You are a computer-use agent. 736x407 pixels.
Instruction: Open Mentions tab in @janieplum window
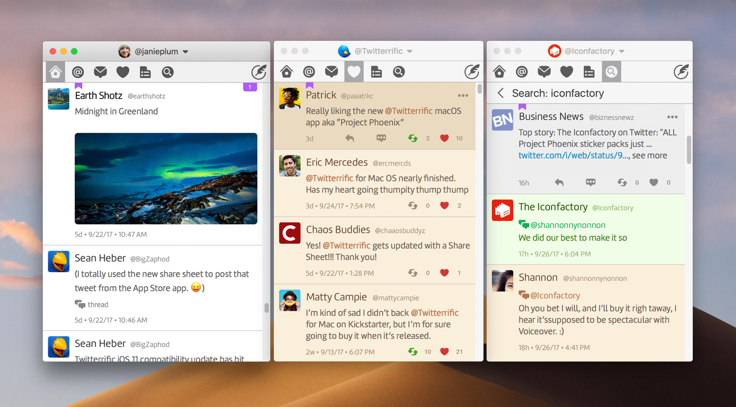(78, 72)
